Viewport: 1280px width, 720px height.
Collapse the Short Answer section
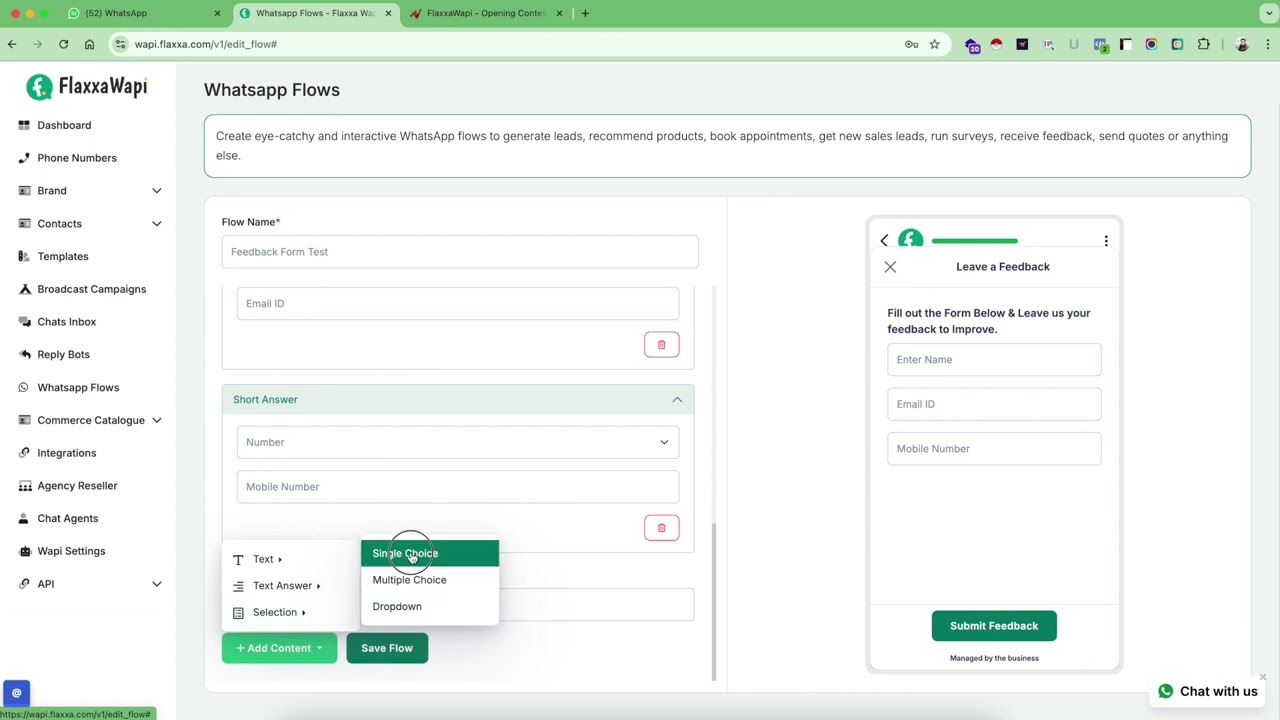677,400
